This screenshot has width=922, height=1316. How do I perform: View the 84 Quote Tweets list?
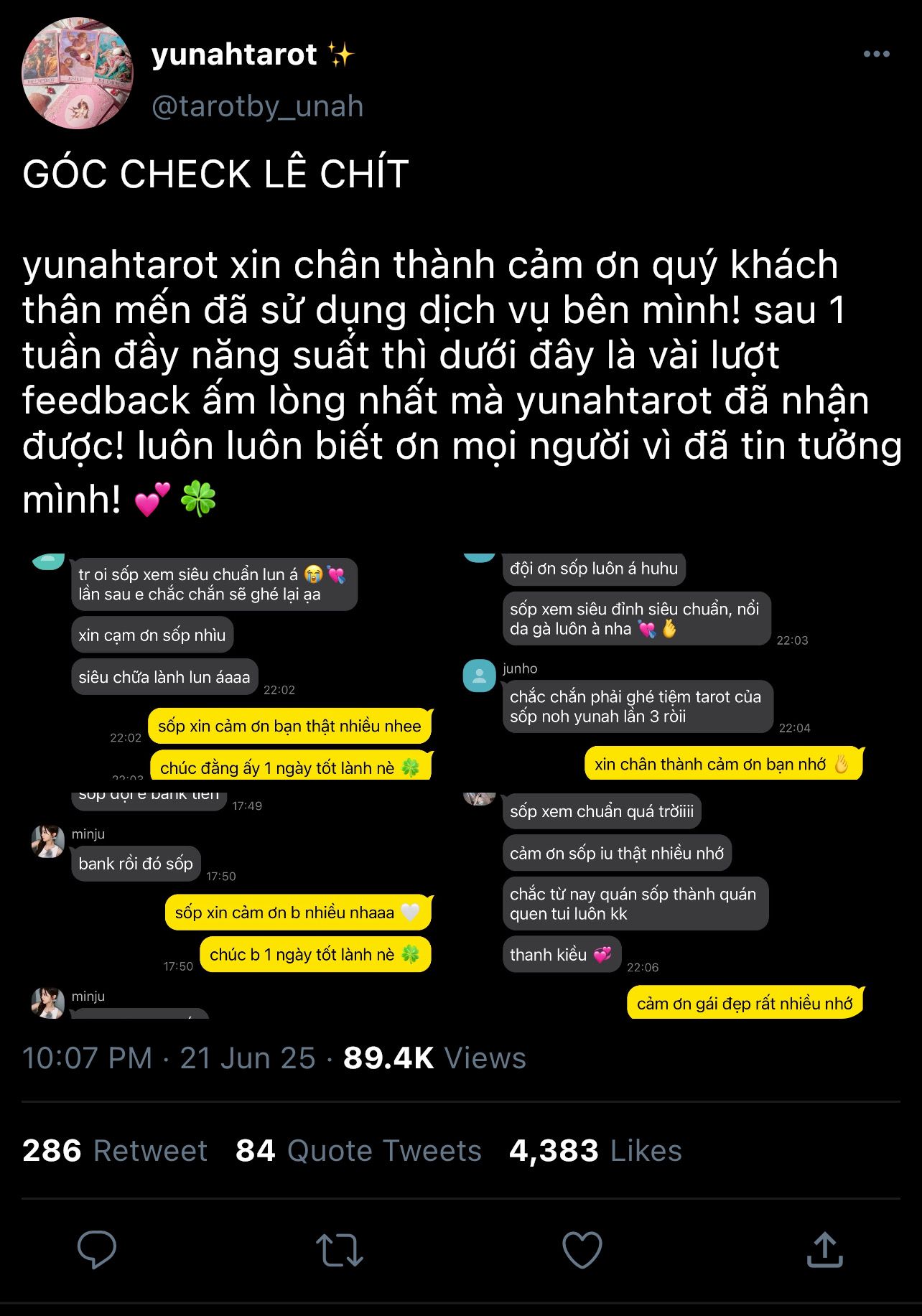(x=358, y=1151)
